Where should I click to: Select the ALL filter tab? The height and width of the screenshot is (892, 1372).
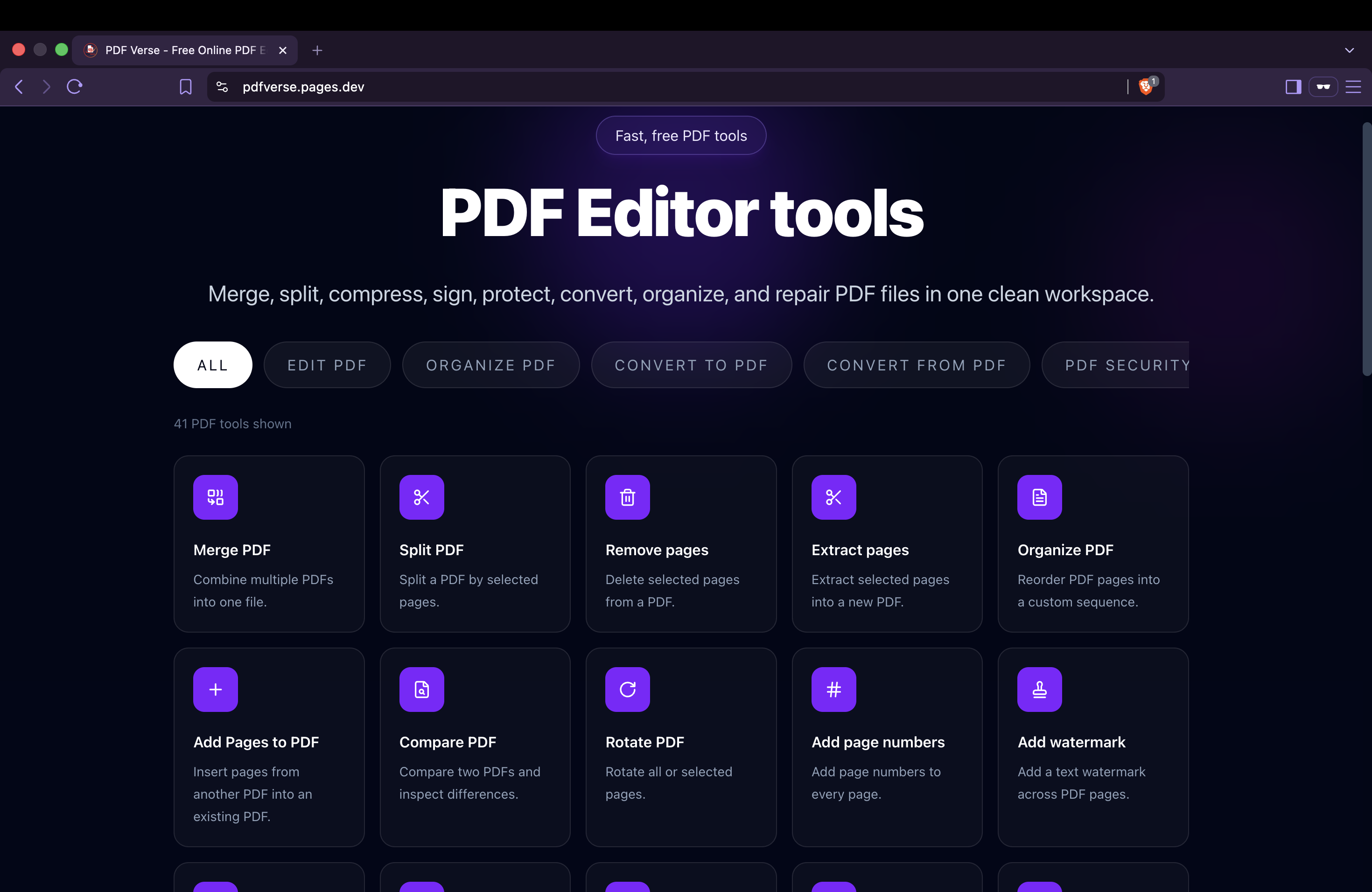point(213,365)
